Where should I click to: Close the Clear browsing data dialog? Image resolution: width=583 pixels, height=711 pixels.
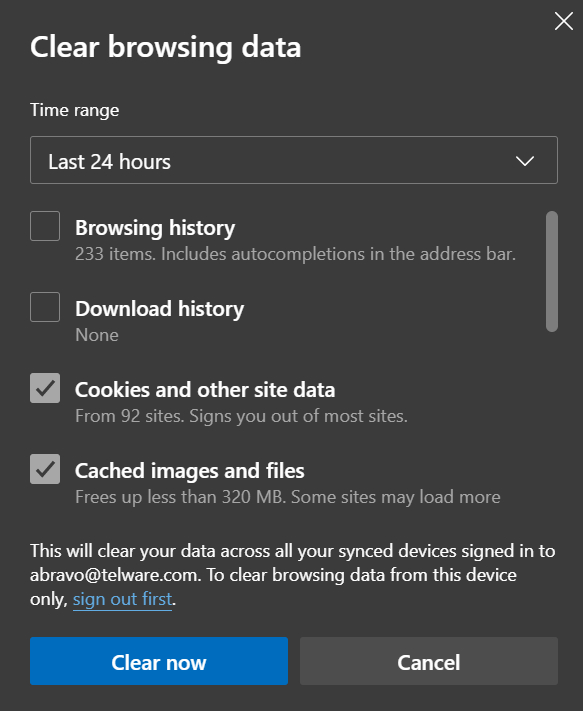click(x=564, y=21)
